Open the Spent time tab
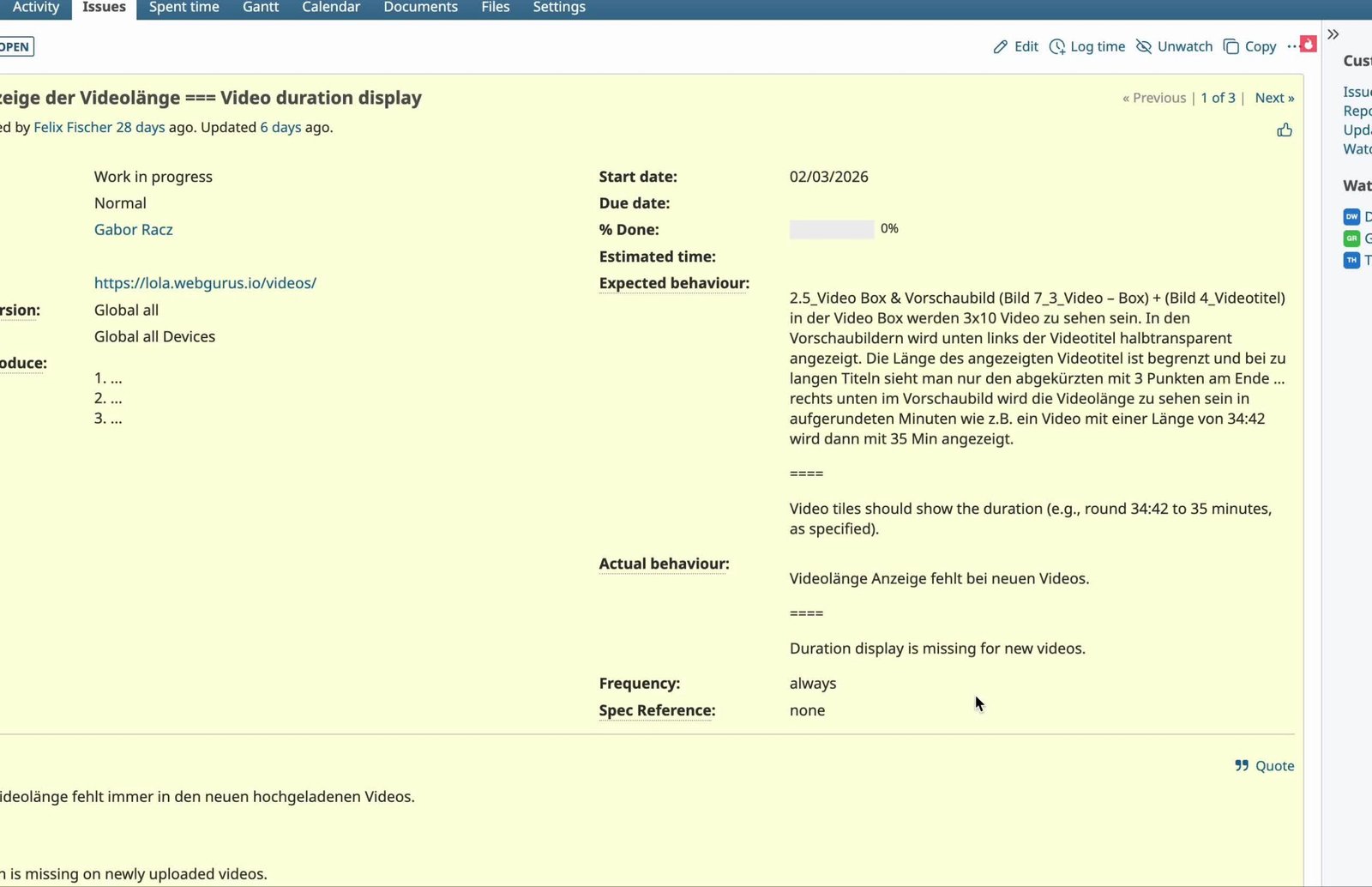The width and height of the screenshot is (1372, 887). (184, 8)
